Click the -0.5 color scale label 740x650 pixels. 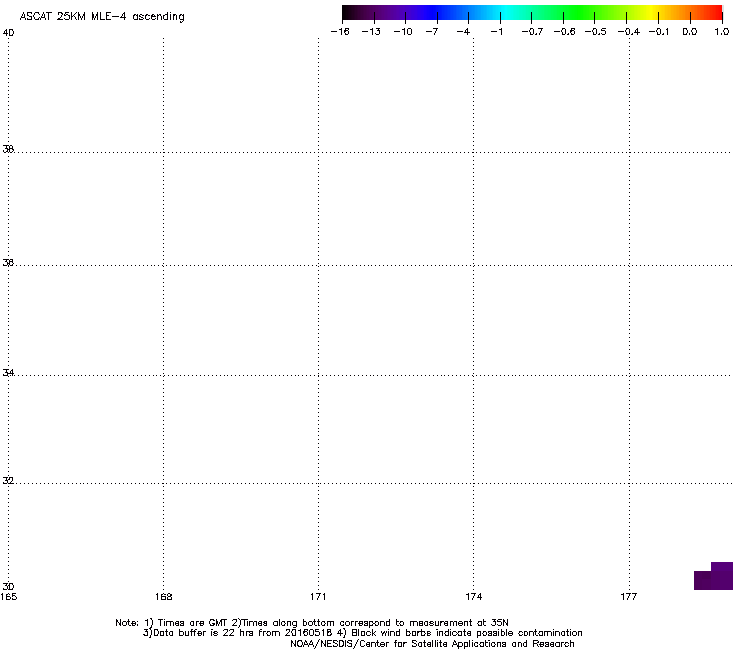pos(596,32)
